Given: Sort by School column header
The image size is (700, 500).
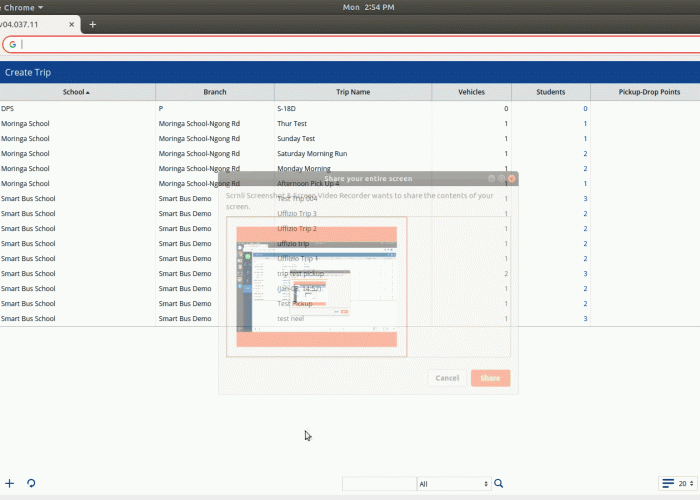Looking at the screenshot, I should click(76, 92).
